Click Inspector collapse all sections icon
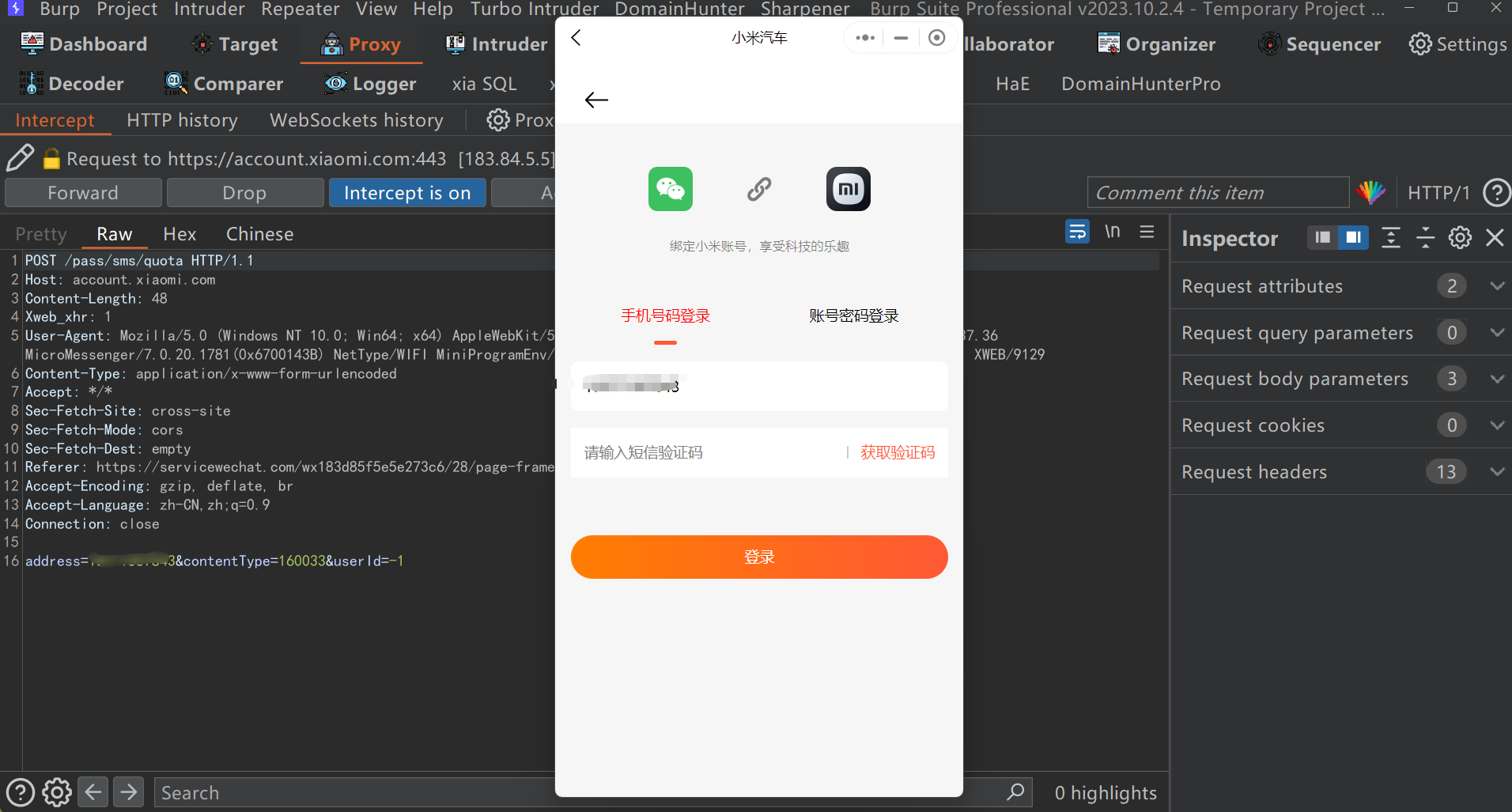 (x=1426, y=237)
